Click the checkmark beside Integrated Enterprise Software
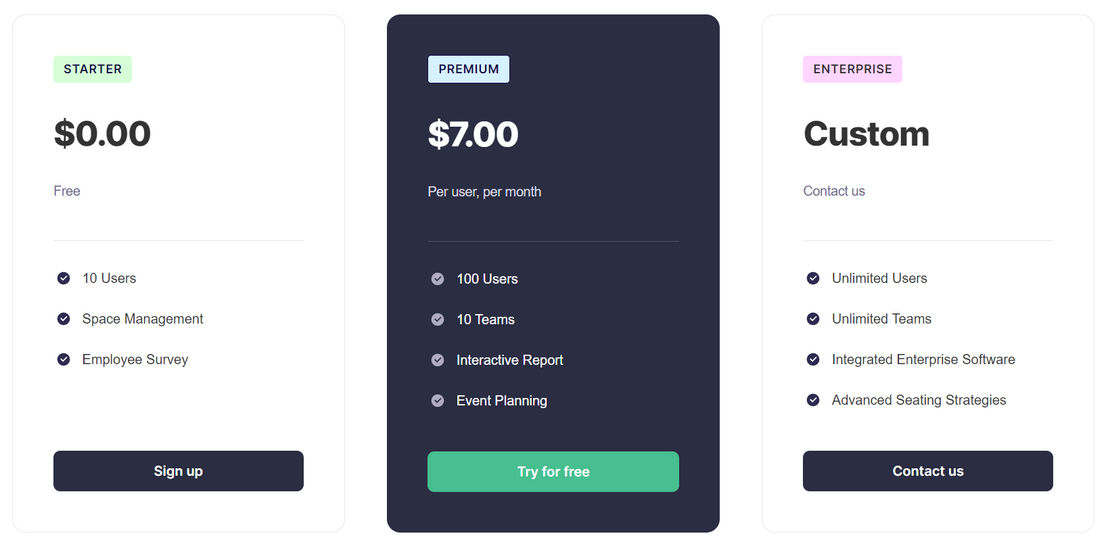This screenshot has height=547, width=1108. coord(813,360)
